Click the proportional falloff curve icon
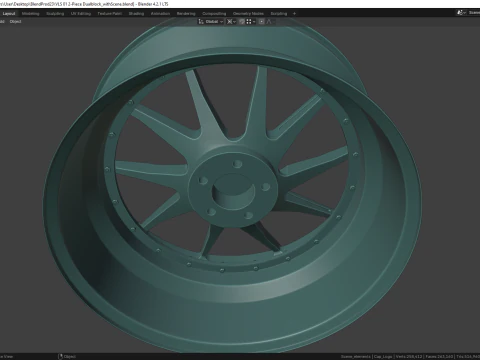The image size is (480, 360). pos(269,22)
